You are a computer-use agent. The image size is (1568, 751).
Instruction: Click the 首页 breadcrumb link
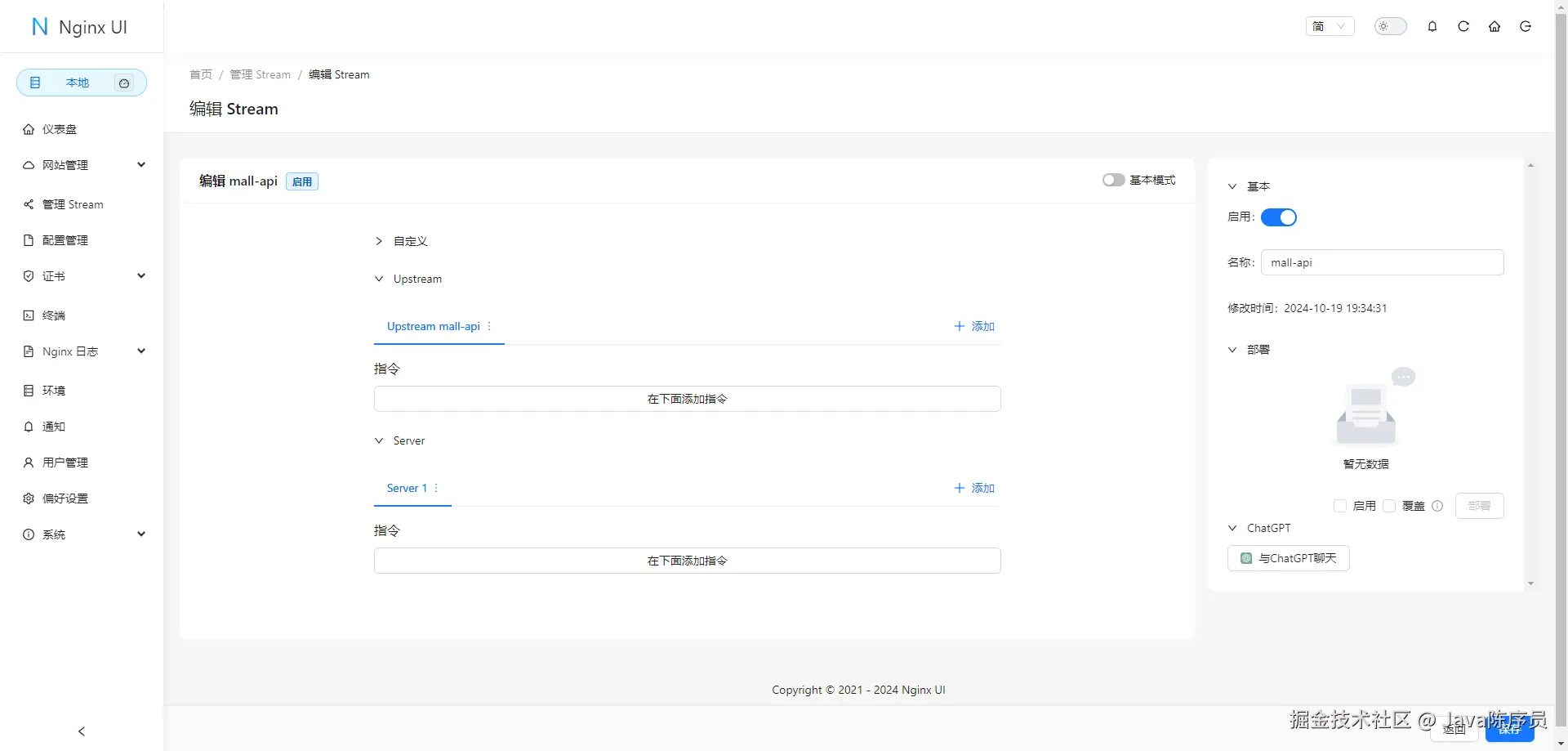(x=201, y=74)
